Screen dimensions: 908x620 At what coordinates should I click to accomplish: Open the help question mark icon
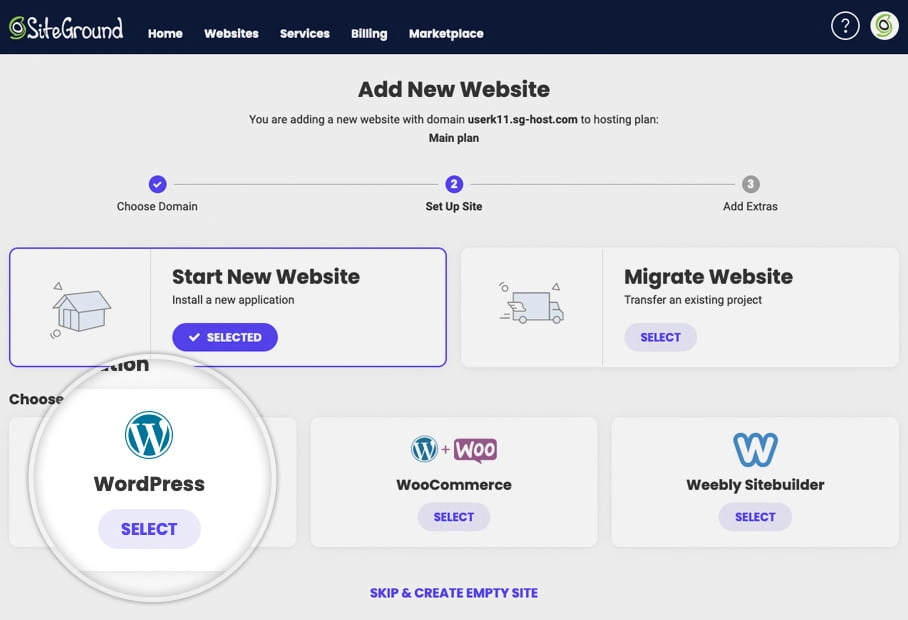[x=845, y=26]
